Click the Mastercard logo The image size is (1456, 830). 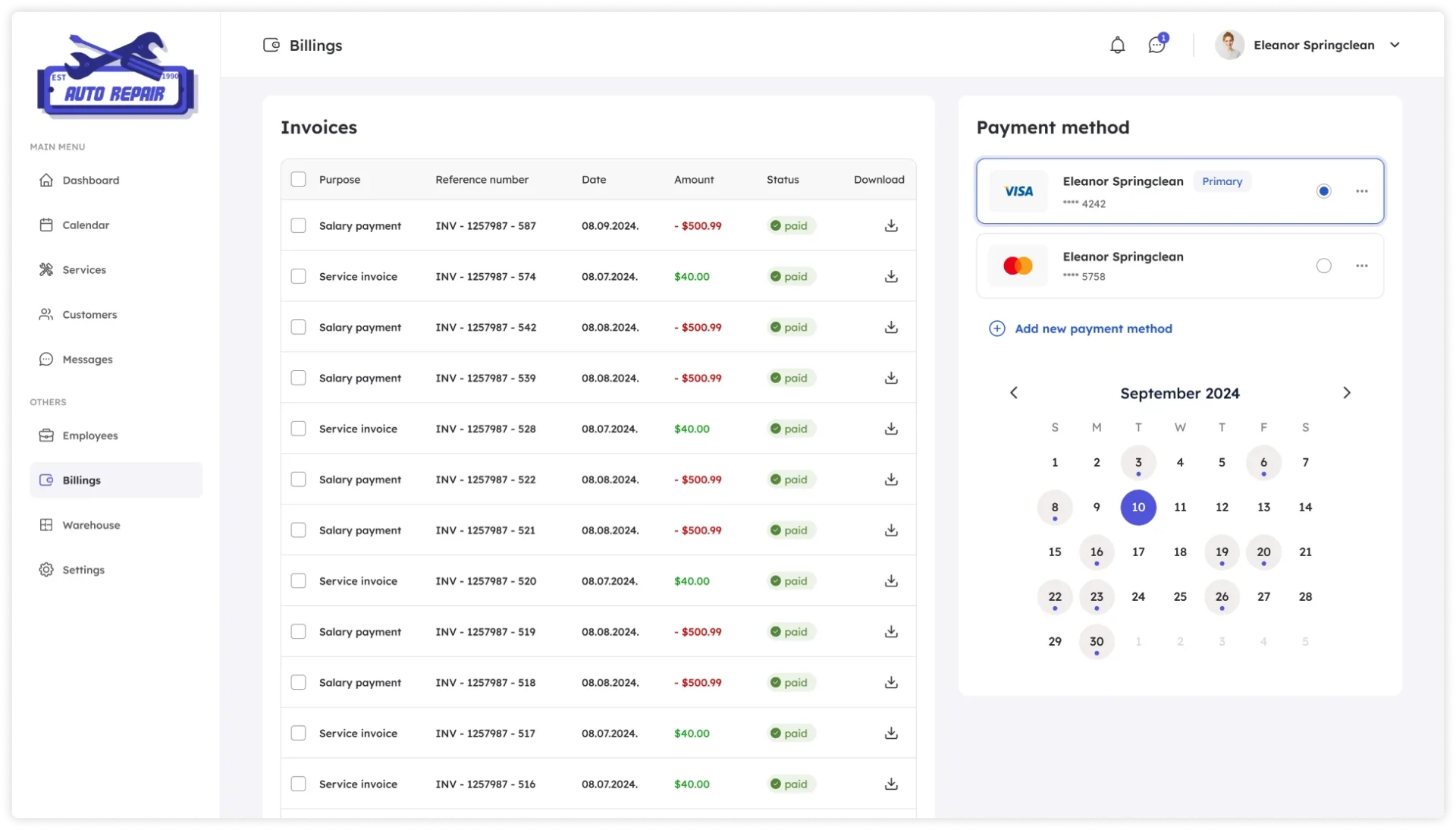(1018, 266)
